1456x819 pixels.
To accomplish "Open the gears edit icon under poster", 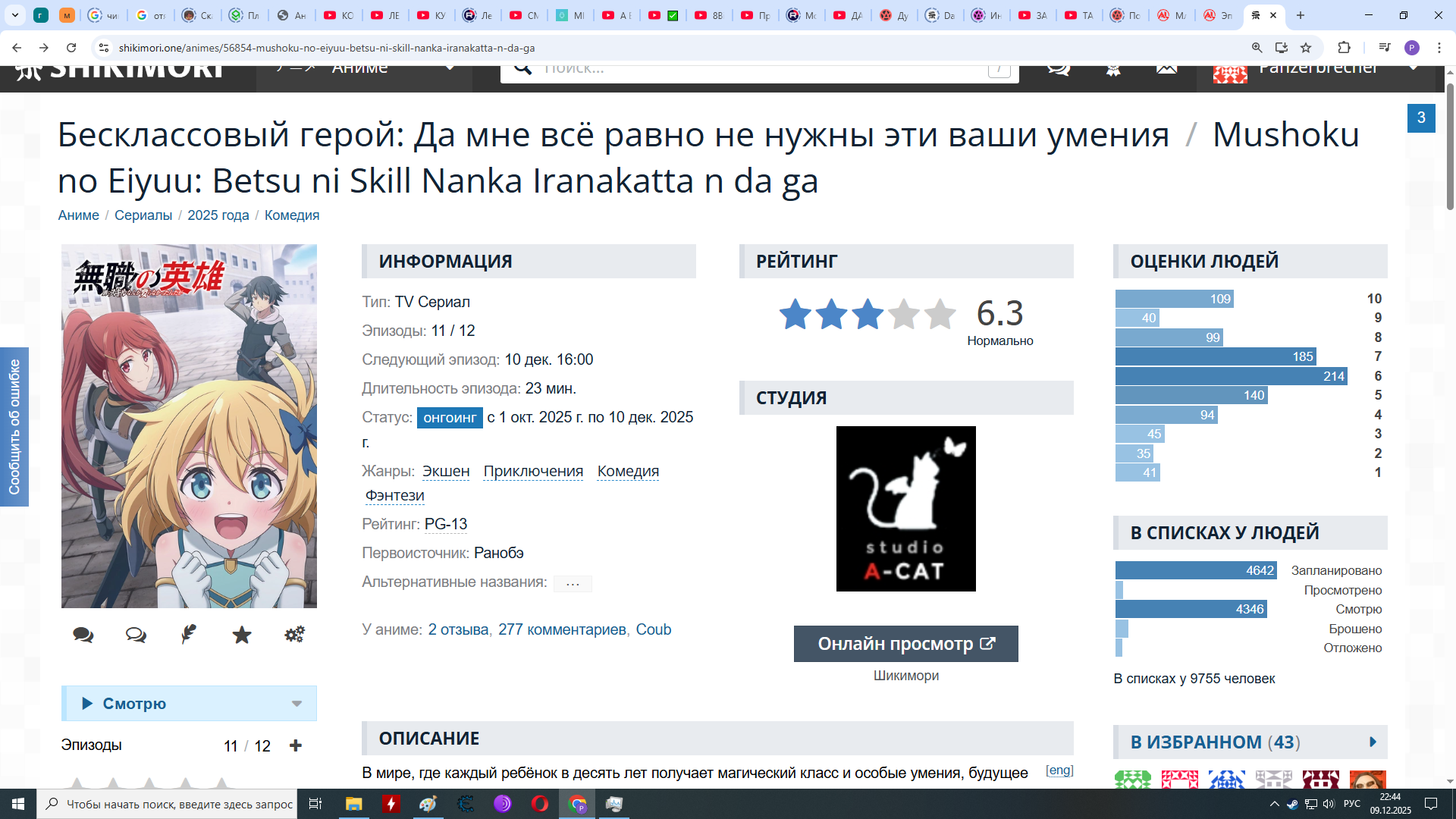I will point(294,635).
